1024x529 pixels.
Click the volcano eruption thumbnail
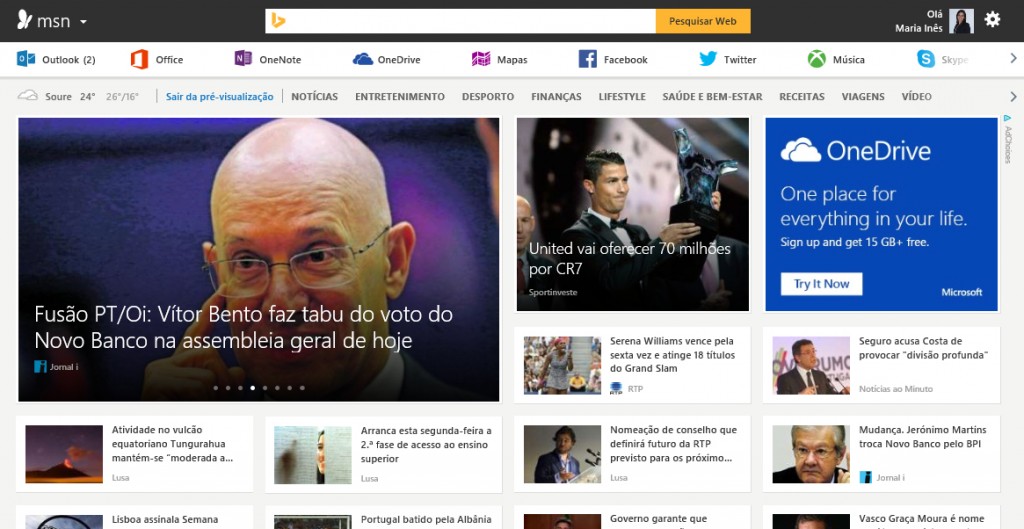64,454
